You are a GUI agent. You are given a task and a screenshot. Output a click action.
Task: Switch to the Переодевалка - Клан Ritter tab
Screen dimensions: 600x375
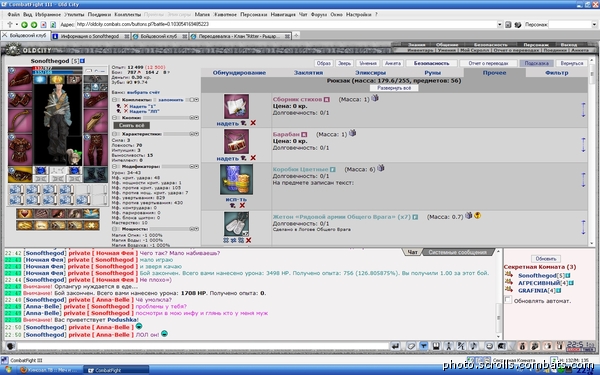240,36
